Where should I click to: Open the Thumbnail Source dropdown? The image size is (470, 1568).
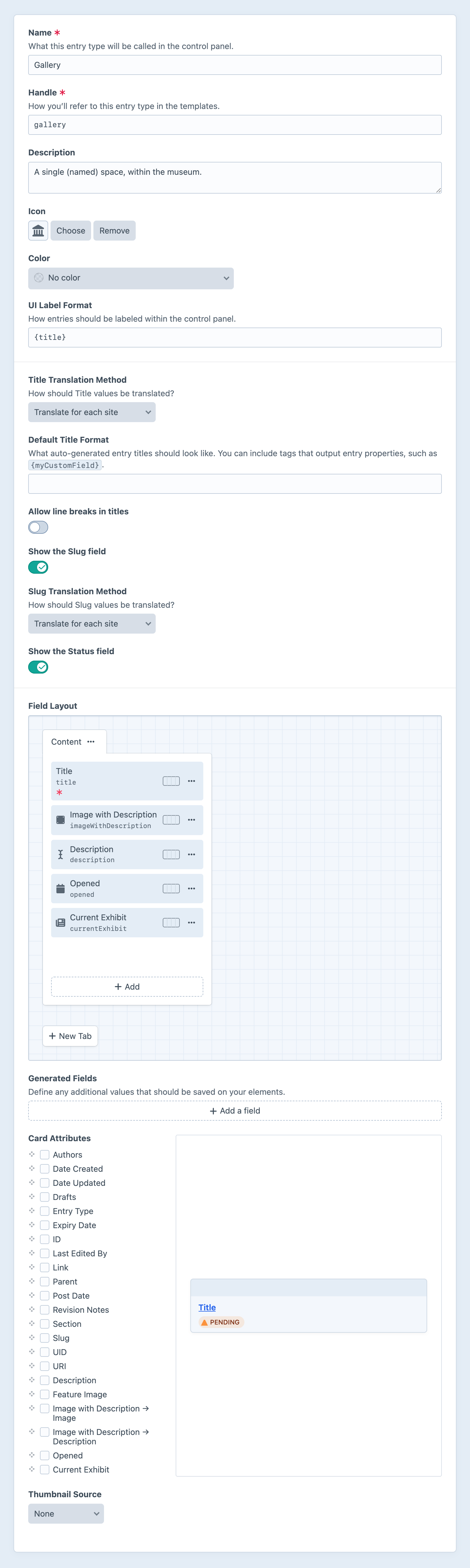point(66,1513)
